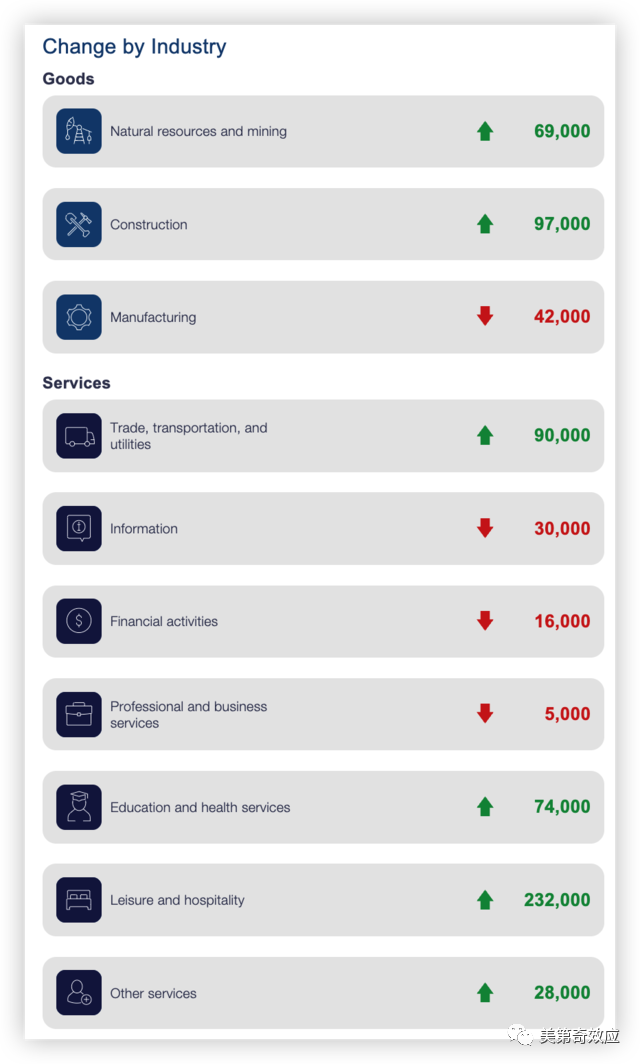This screenshot has width=640, height=1064.
Task: Click the Financial activities dollar icon
Action: (x=79, y=621)
